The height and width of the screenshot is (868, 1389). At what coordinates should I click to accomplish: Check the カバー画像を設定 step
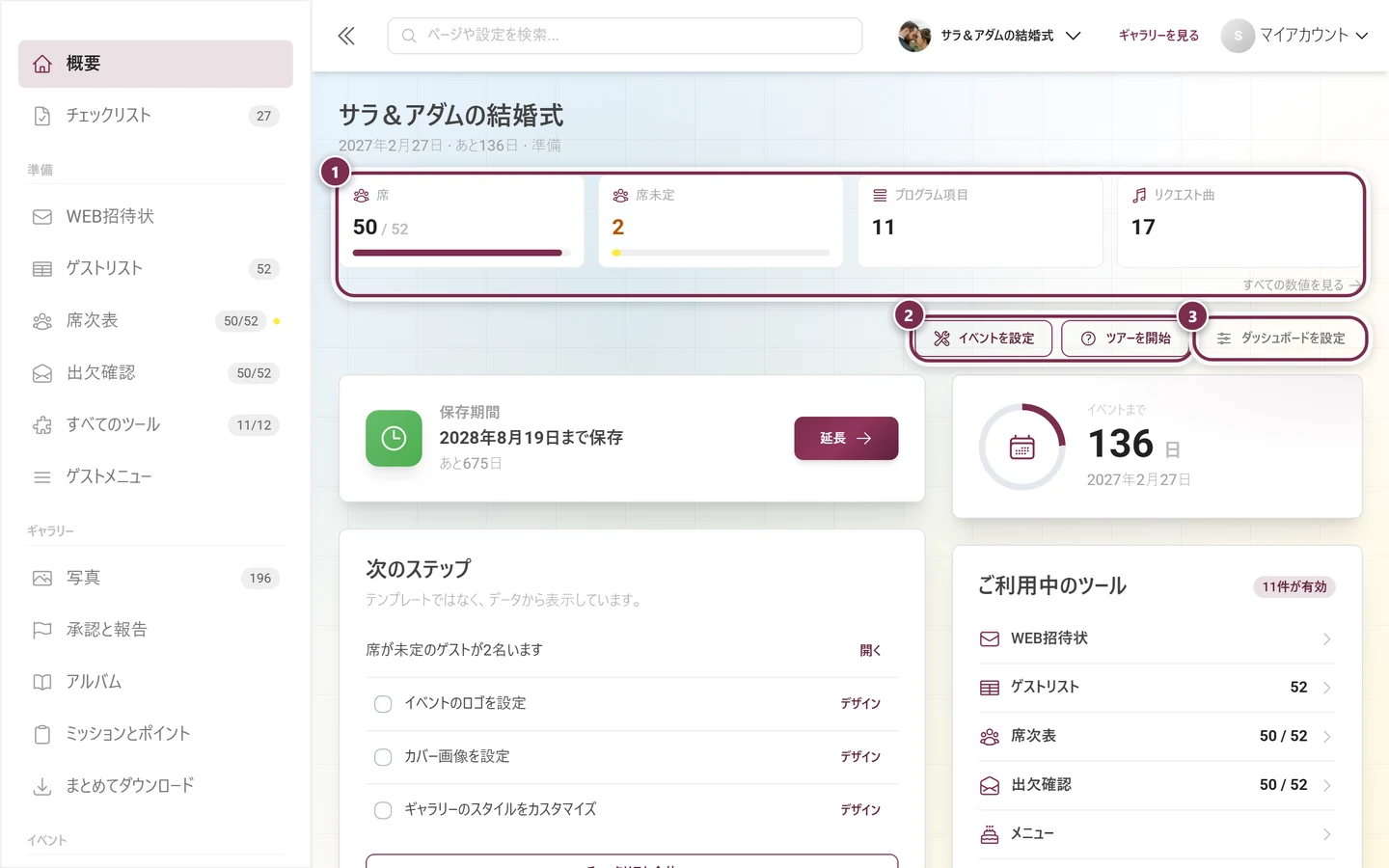point(383,757)
